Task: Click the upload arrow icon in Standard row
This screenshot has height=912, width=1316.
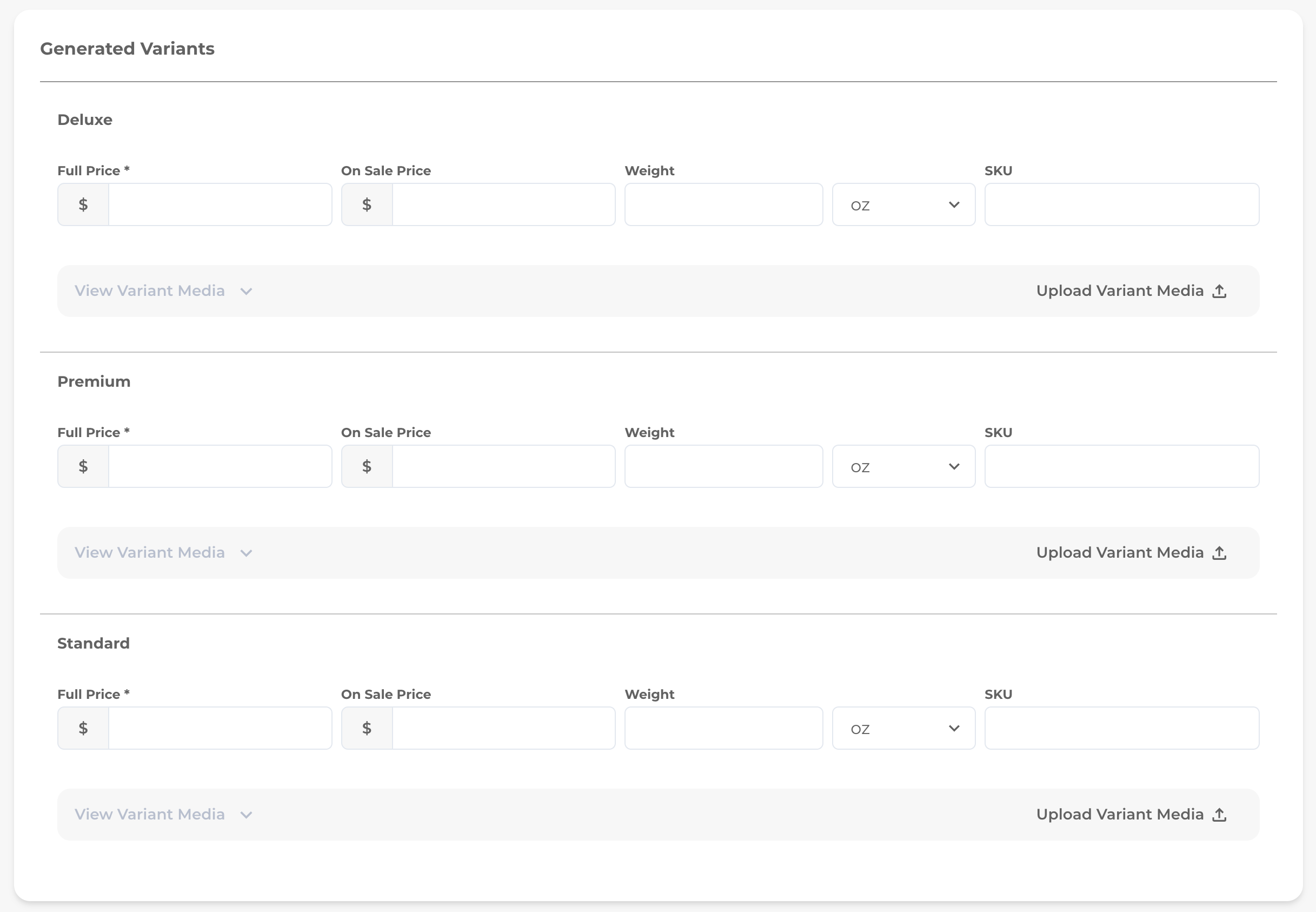Action: (x=1219, y=815)
